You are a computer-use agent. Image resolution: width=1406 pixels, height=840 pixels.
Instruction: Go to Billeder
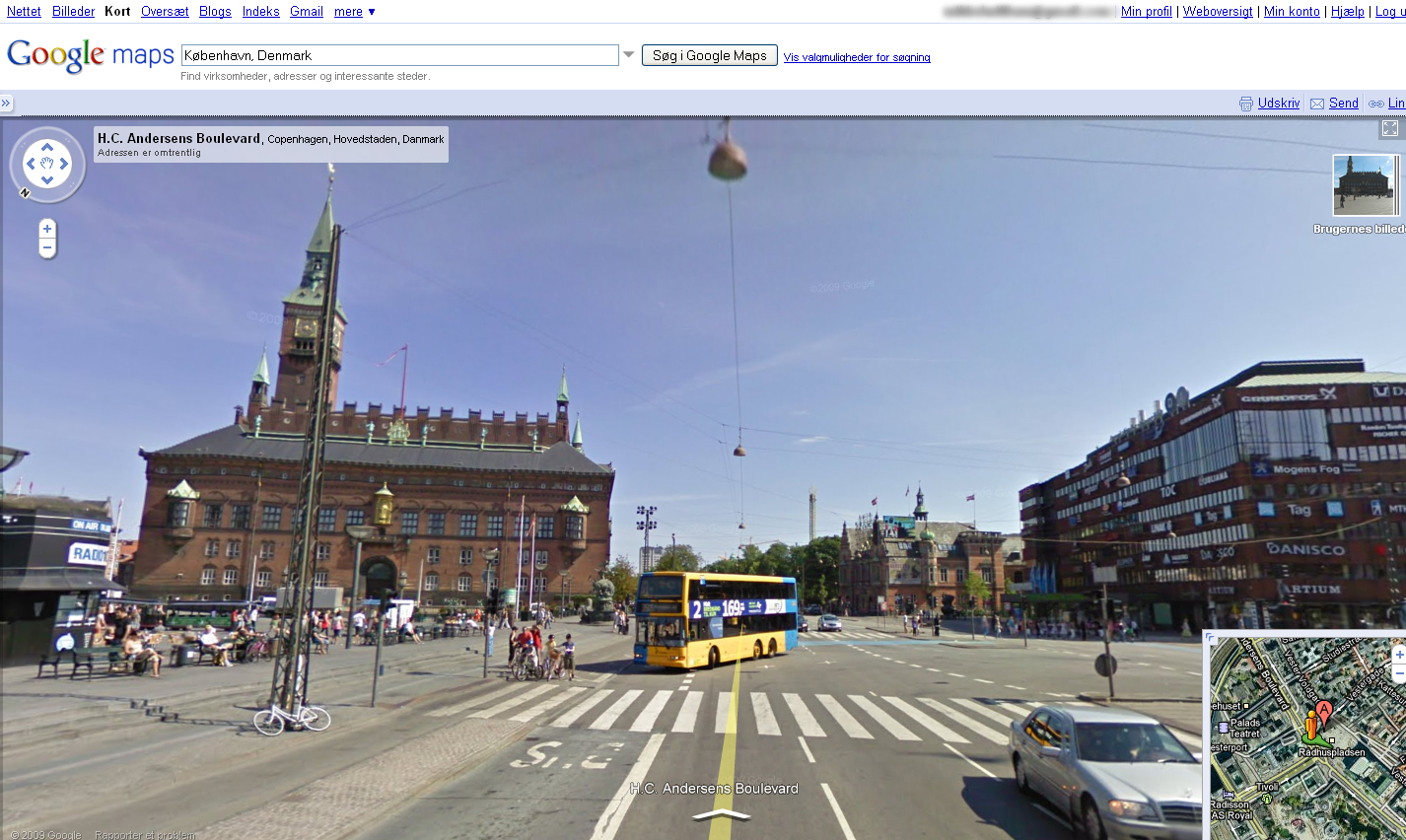(74, 12)
